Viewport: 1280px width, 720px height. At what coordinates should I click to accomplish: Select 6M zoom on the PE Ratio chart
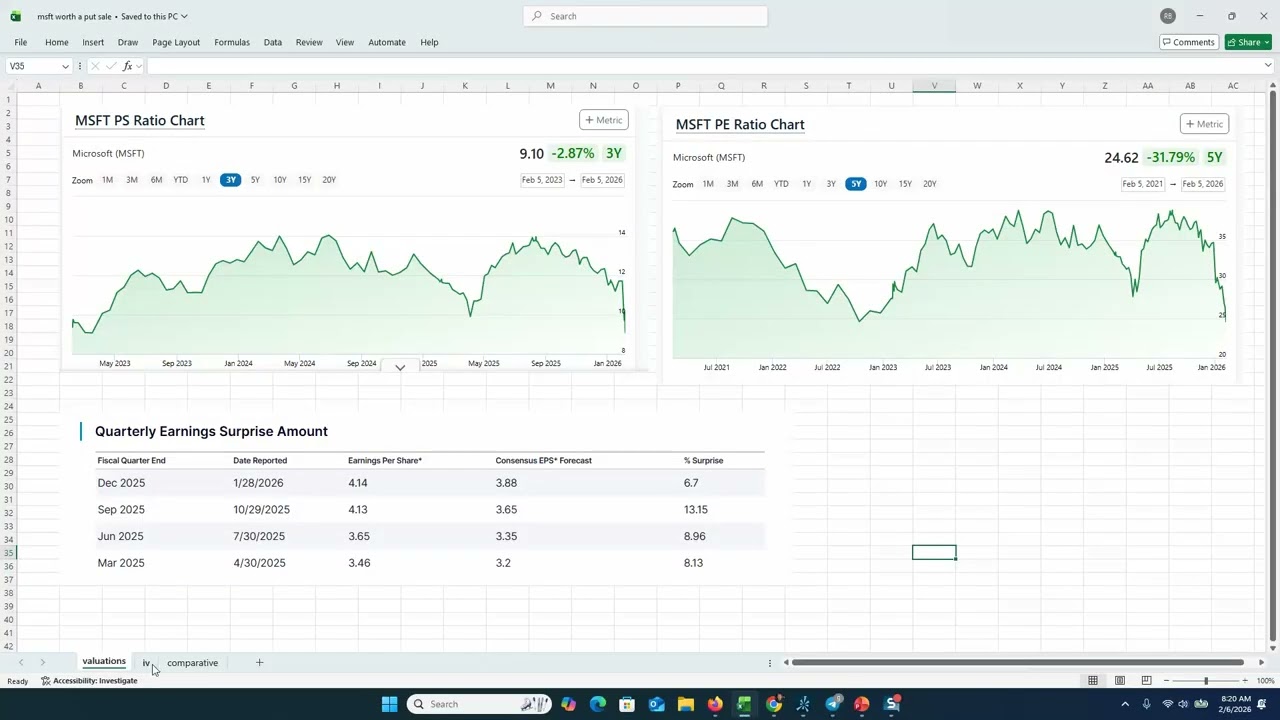coord(757,184)
